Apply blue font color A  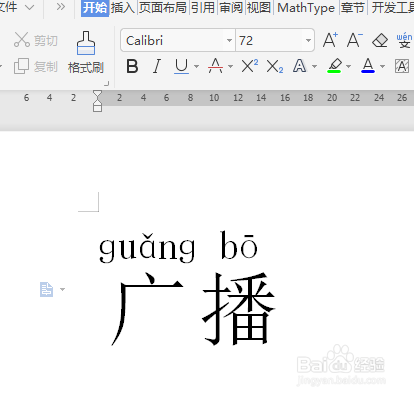point(368,66)
